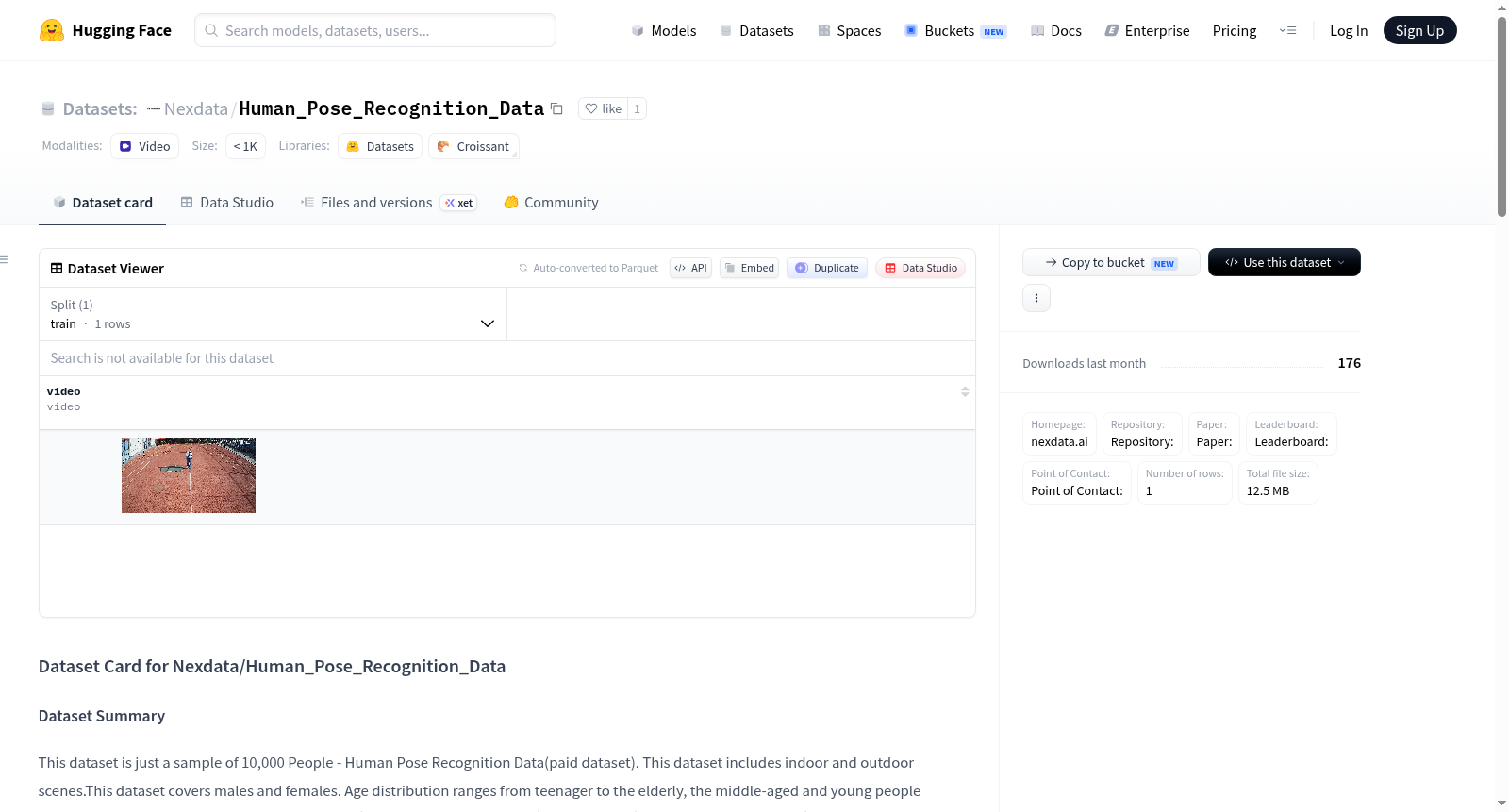Viewport: 1509px width, 812px height.
Task: Copy dataset name with the copy icon
Action: click(x=556, y=108)
